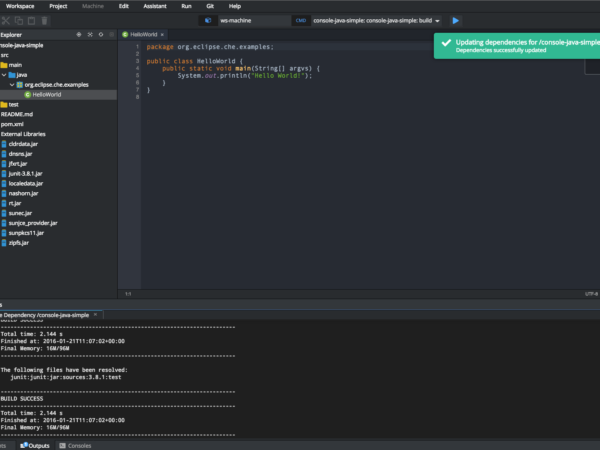This screenshot has width=600, height=450.
Task: Click the Delete trash icon in toolbar
Action: coord(44,21)
